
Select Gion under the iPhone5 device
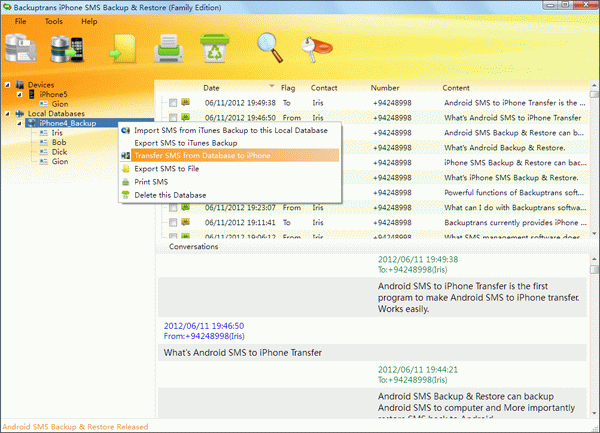coord(60,104)
